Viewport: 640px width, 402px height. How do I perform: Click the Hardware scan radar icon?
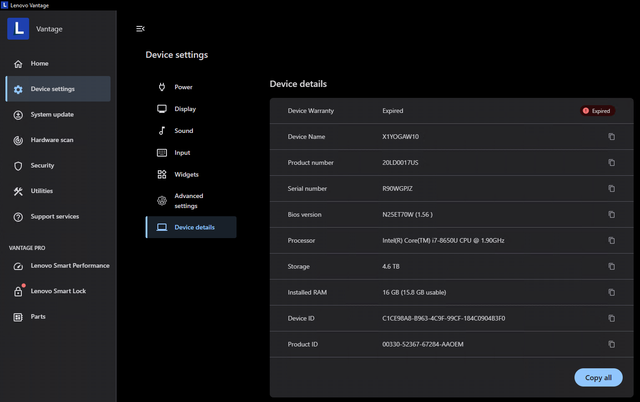click(x=18, y=140)
